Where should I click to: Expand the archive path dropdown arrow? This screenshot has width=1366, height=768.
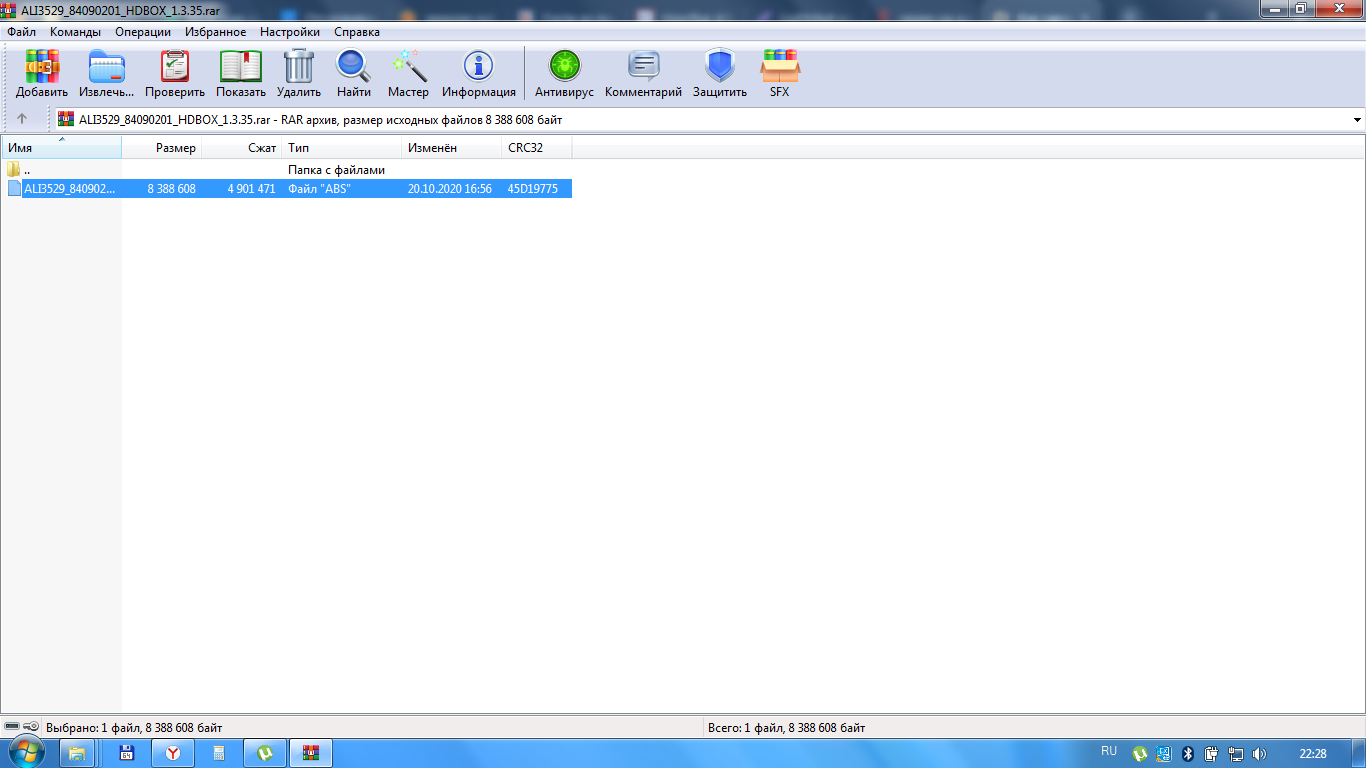1357,120
